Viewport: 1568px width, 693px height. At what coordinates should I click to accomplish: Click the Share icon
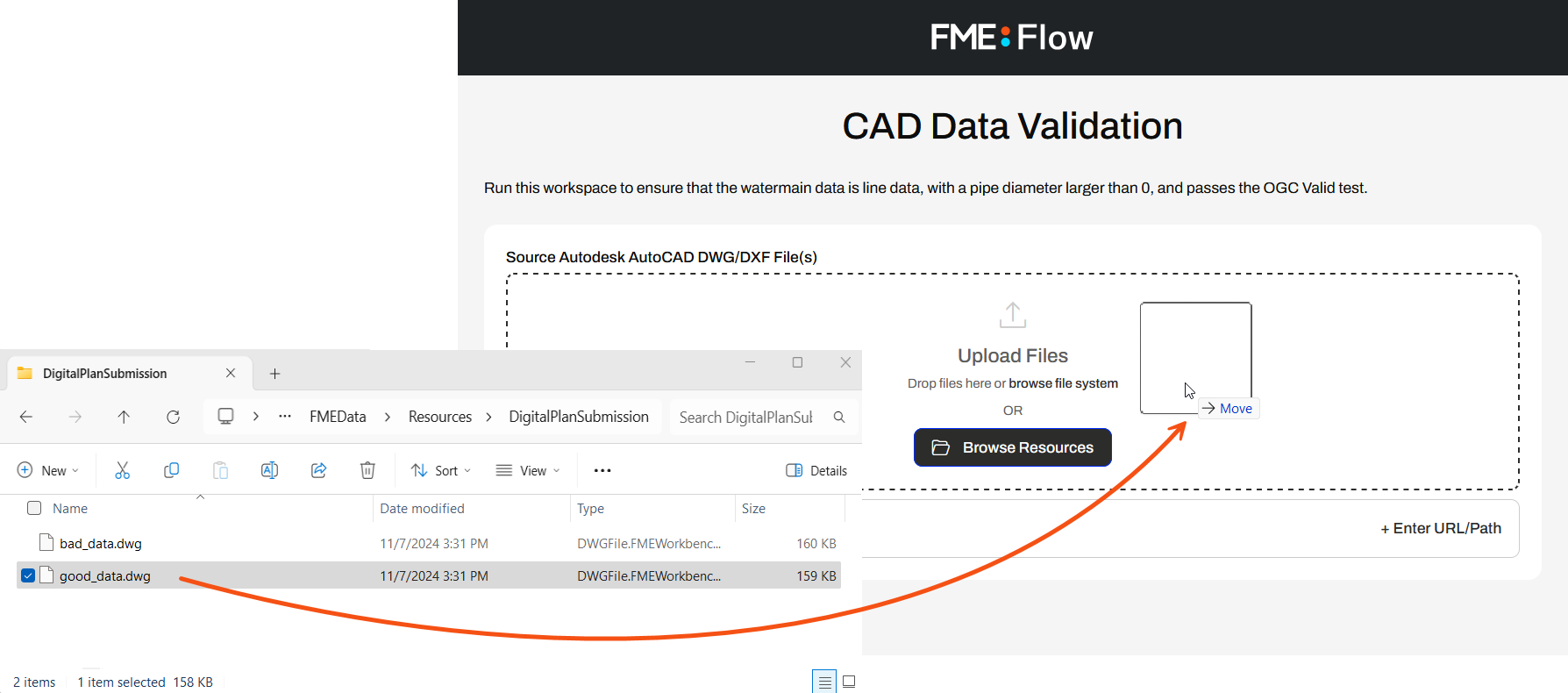[x=318, y=470]
